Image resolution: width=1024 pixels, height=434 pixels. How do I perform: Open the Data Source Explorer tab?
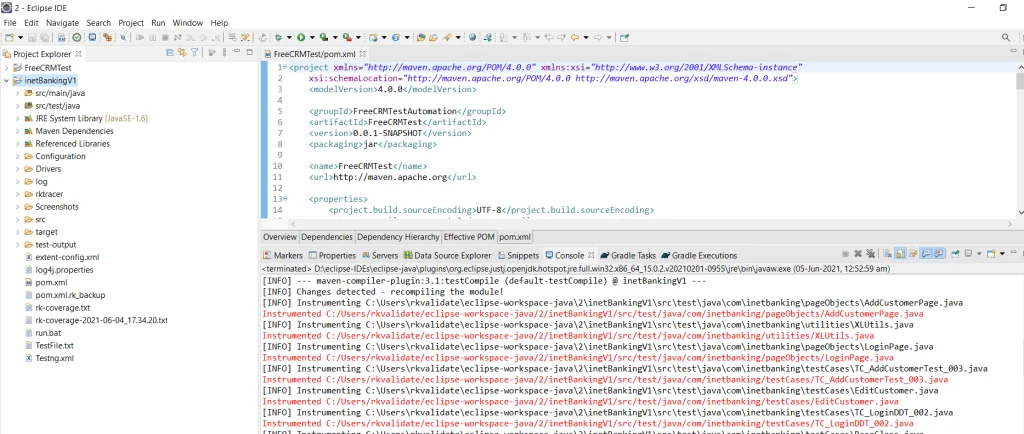(x=447, y=255)
